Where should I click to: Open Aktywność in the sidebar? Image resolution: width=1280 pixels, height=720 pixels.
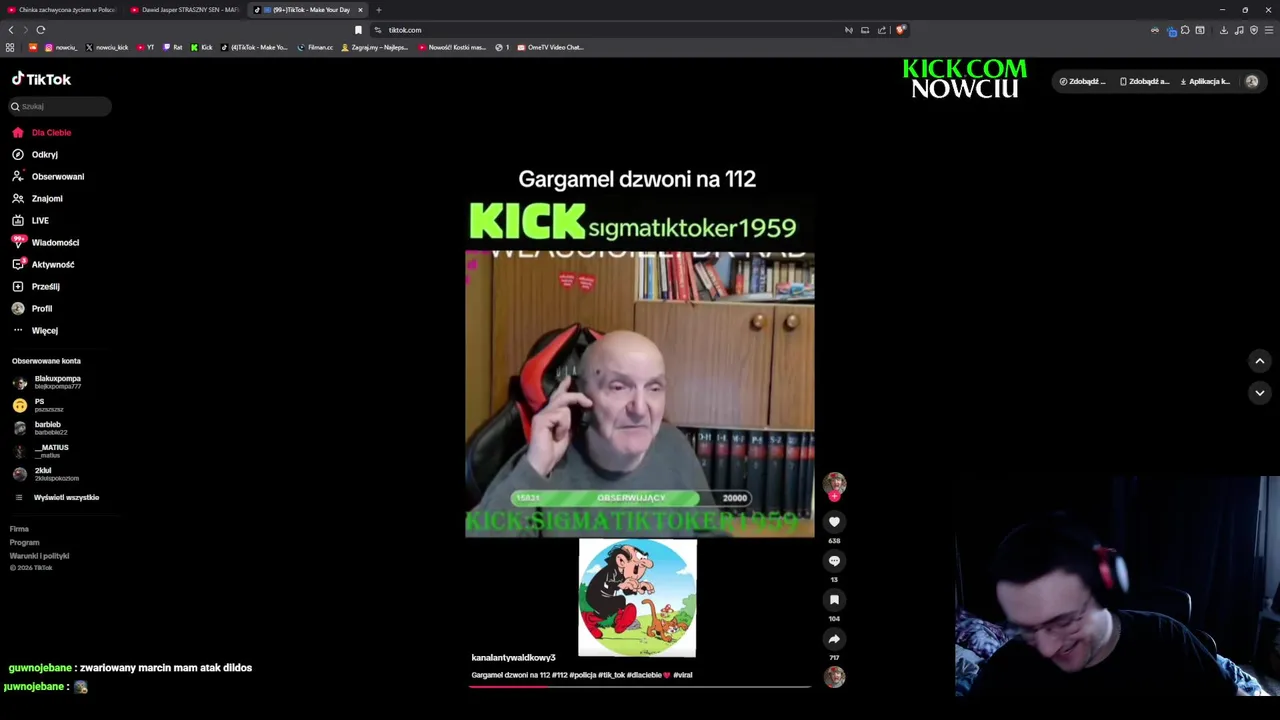[43, 265]
